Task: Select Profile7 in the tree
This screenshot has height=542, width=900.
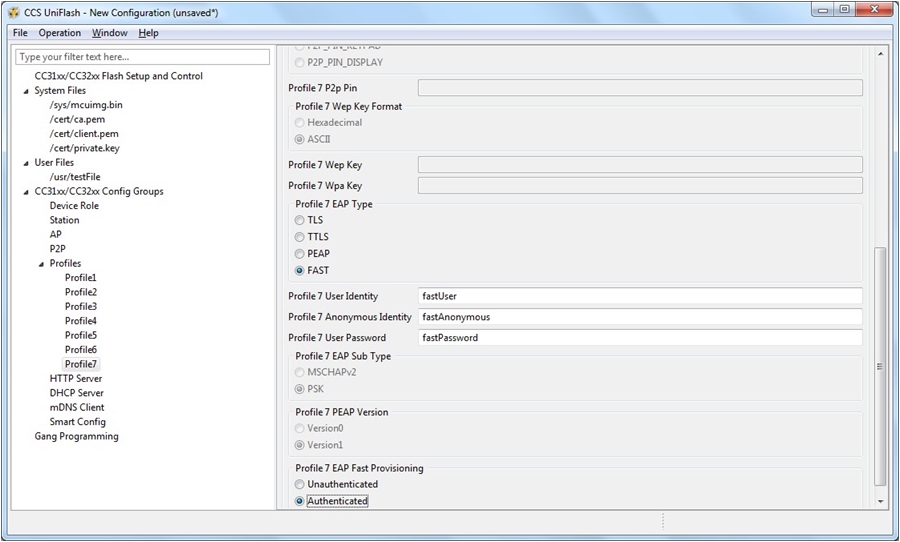Action: click(x=80, y=364)
